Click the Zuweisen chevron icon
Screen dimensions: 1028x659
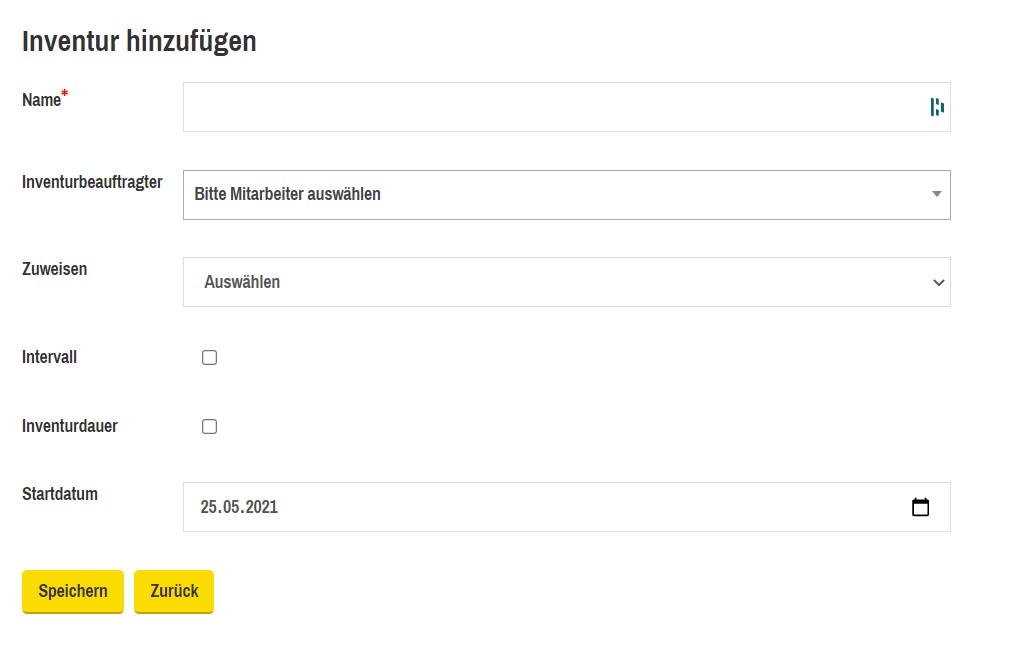[x=939, y=283]
